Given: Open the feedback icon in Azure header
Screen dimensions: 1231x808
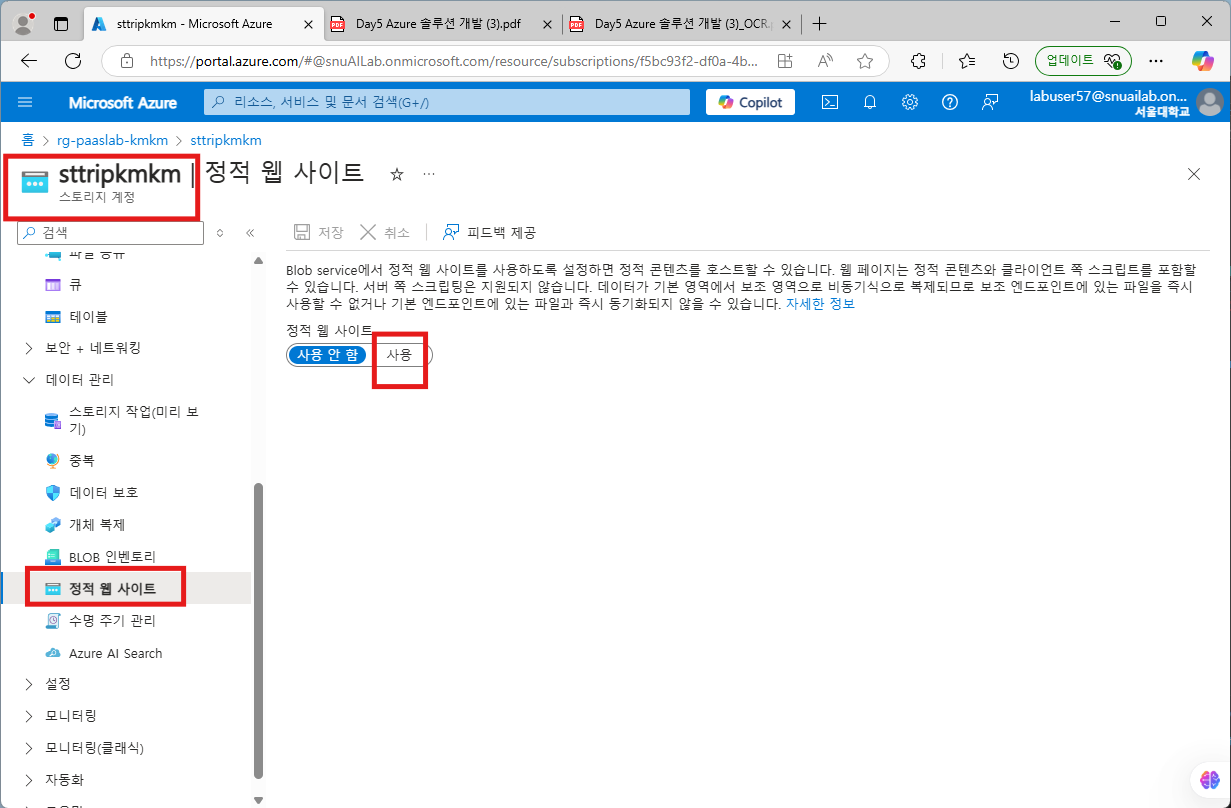Looking at the screenshot, I should pos(990,102).
